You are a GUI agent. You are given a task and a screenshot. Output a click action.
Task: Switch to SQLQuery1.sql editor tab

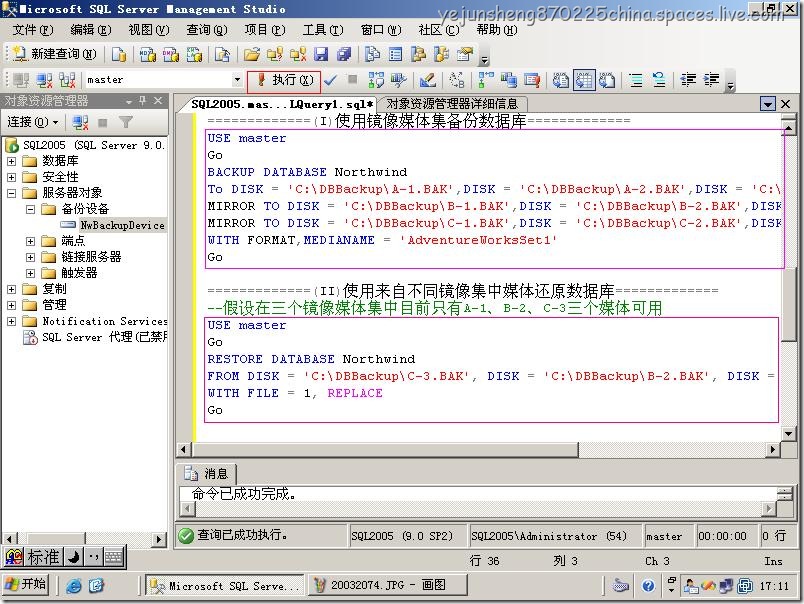point(282,104)
